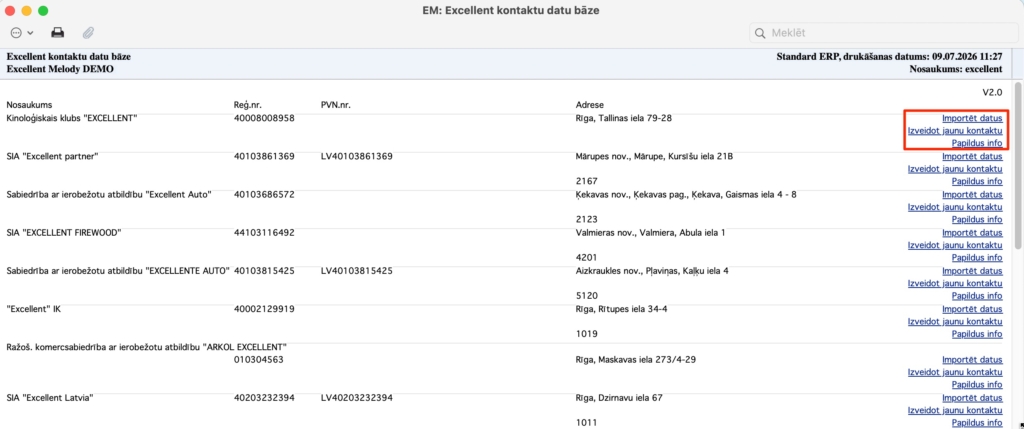Papildus info for "ARKOL EXCELLENT"
Image resolution: width=1024 pixels, height=429 pixels.
[977, 385]
